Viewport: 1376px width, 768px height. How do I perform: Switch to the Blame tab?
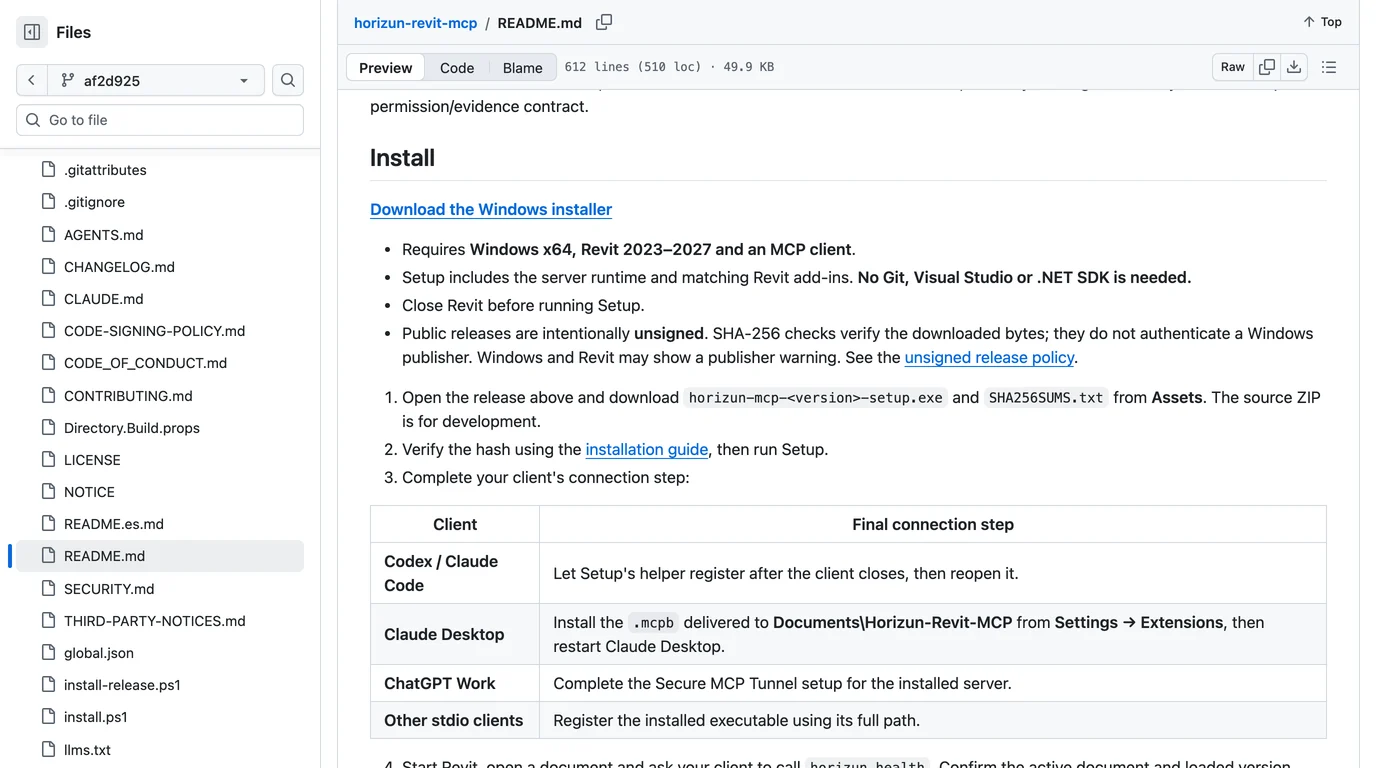tap(523, 67)
